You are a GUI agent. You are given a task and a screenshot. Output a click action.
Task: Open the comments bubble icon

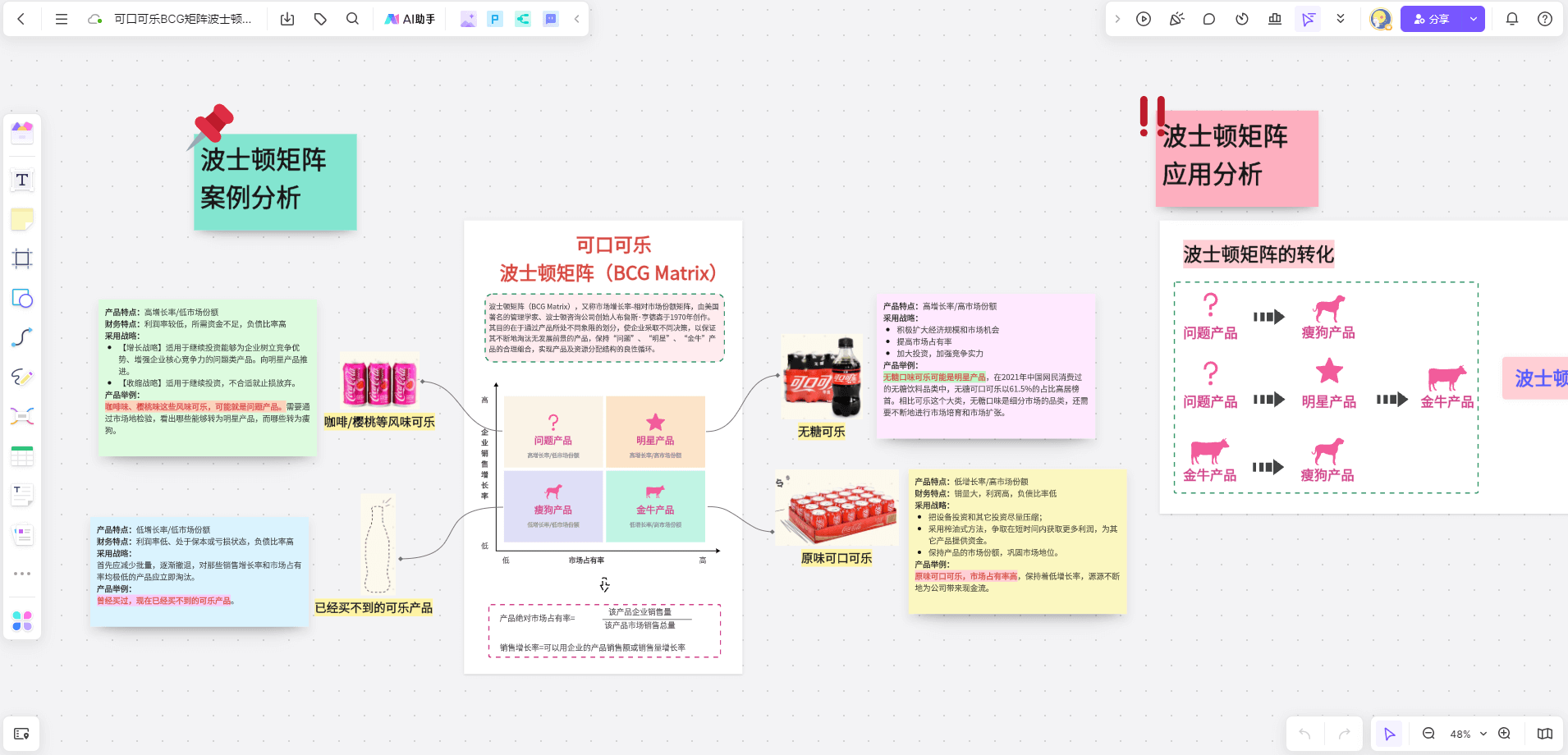coord(1209,19)
